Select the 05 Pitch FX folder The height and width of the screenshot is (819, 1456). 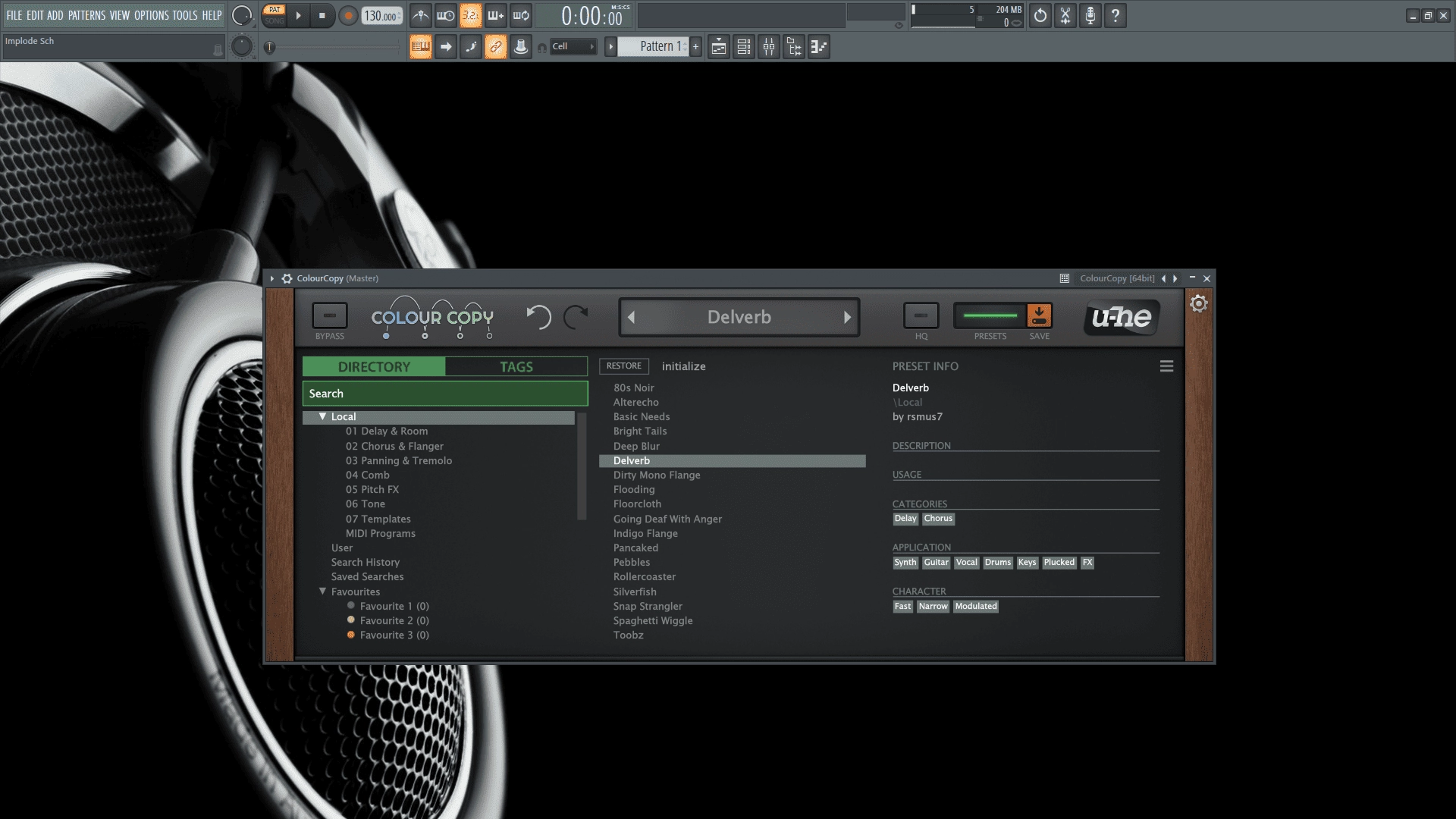(372, 490)
